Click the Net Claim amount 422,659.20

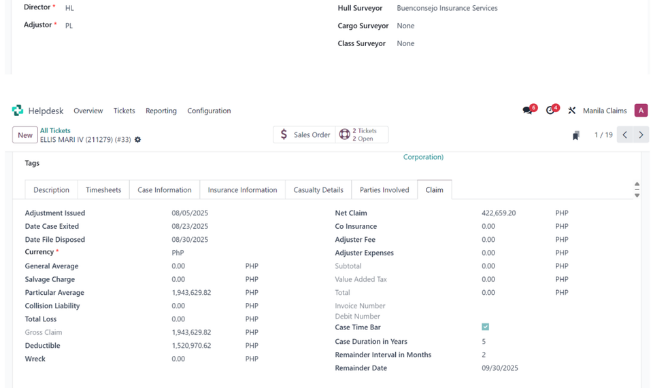coord(498,213)
